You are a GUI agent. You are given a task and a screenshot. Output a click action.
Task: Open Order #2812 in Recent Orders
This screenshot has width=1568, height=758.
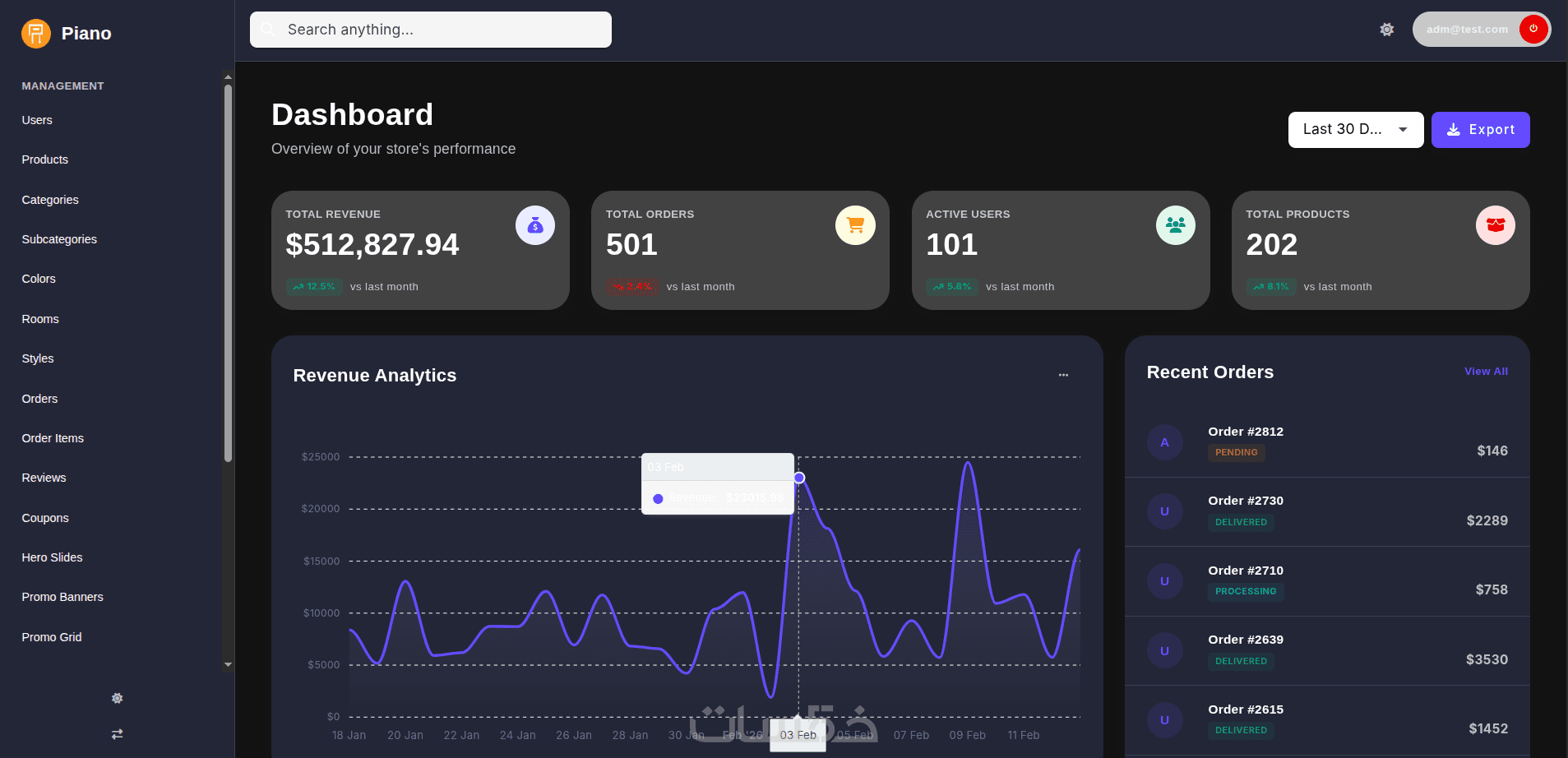click(1327, 442)
